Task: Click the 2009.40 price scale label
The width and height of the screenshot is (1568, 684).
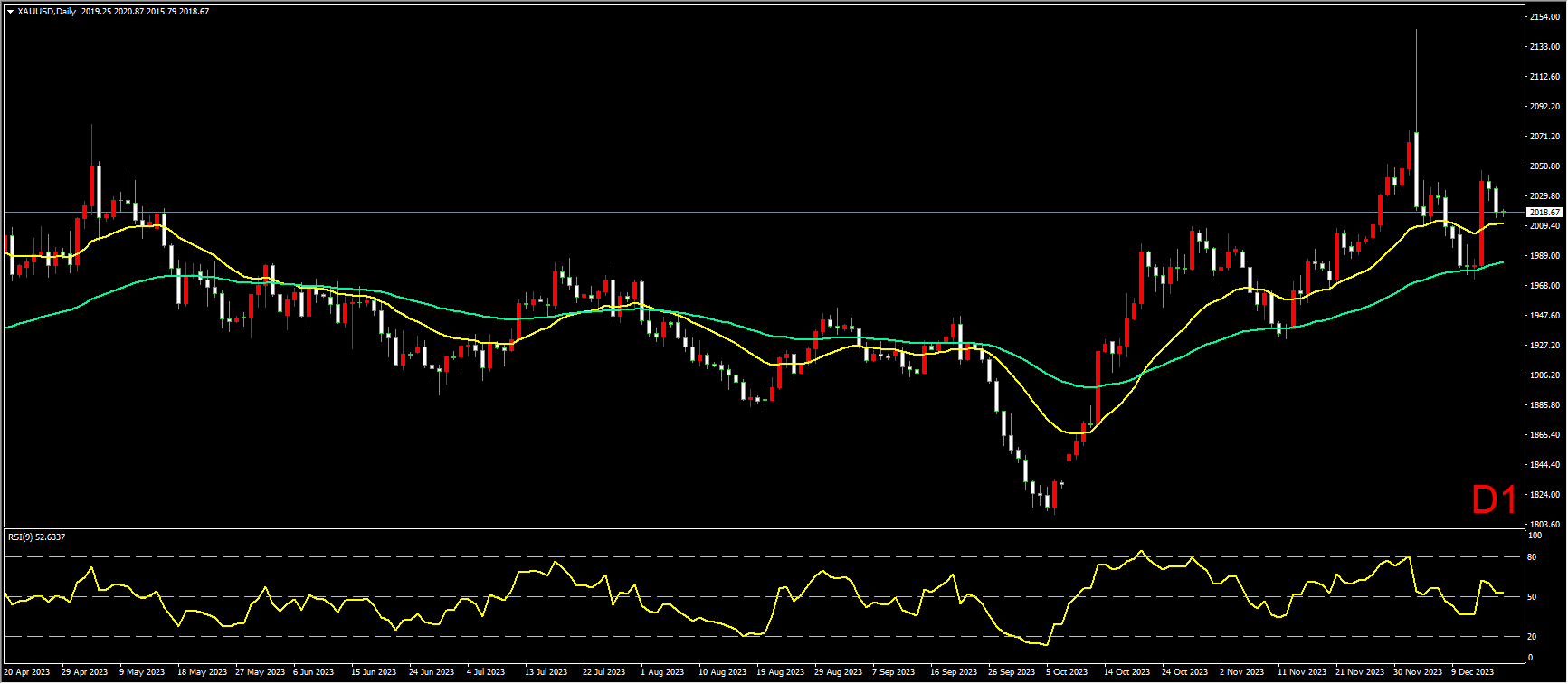Action: pyautogui.click(x=1545, y=226)
